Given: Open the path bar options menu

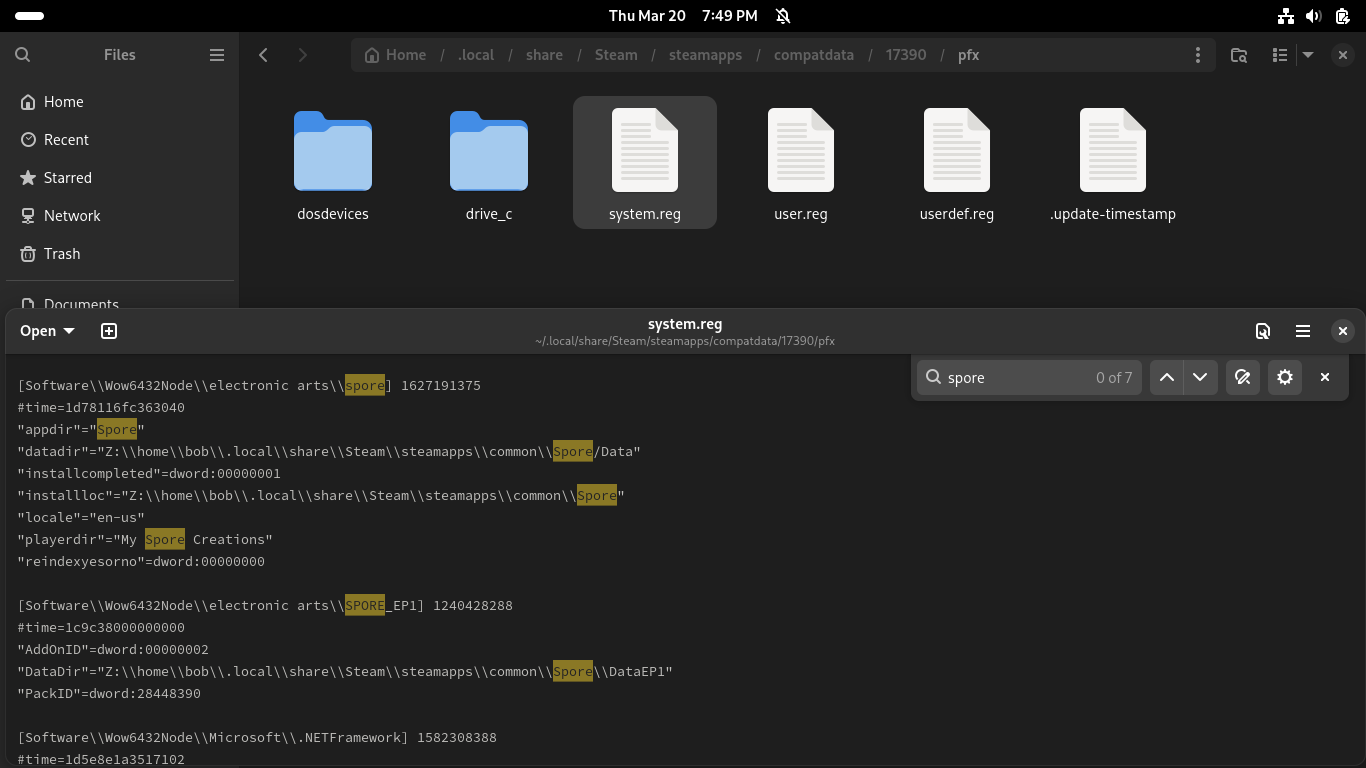Looking at the screenshot, I should click(x=1198, y=55).
